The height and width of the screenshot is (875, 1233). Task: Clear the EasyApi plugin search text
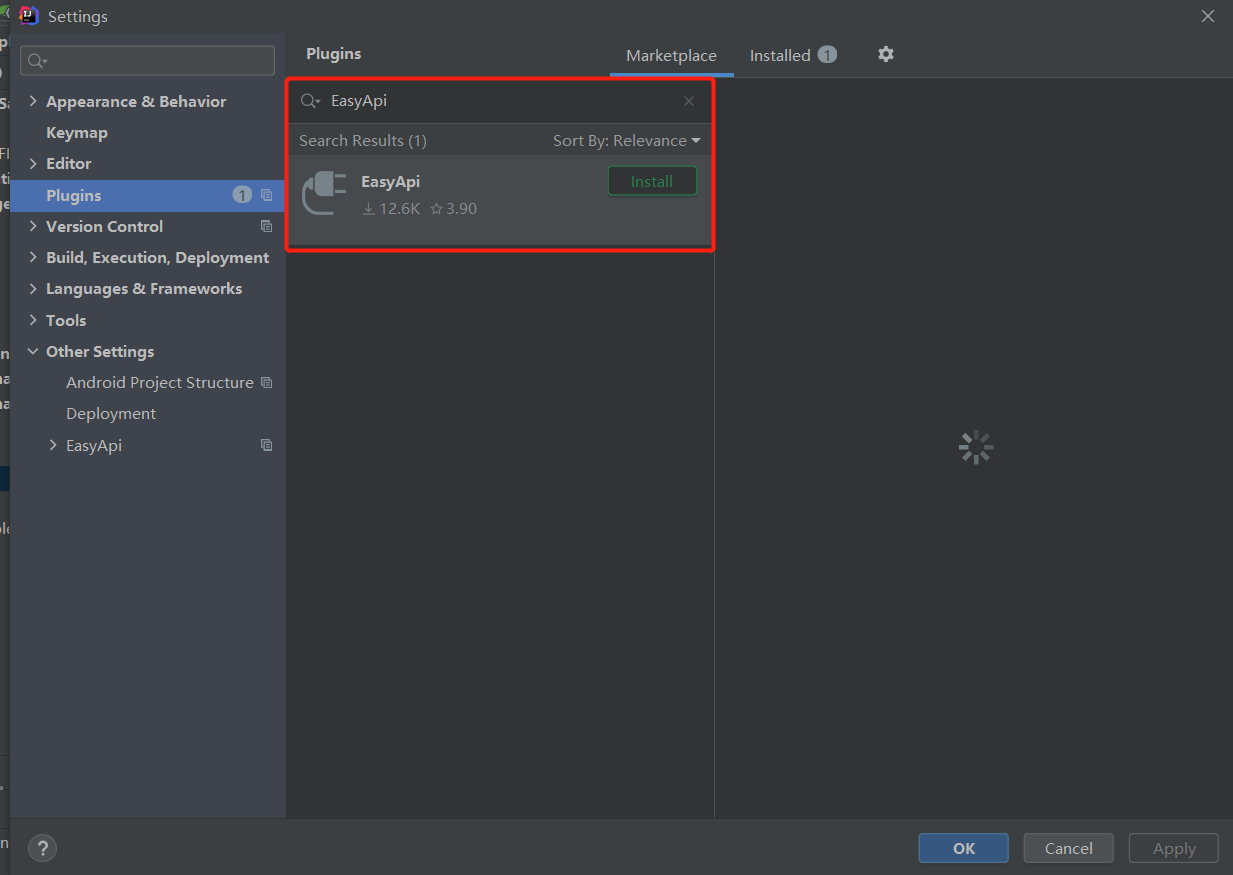tap(689, 101)
